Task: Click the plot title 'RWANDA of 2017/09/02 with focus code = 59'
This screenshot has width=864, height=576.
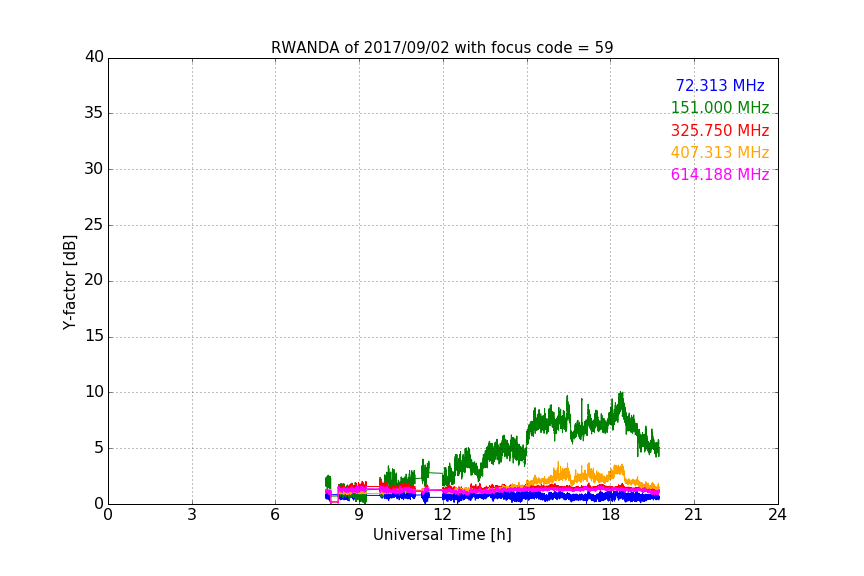Action: [442, 48]
